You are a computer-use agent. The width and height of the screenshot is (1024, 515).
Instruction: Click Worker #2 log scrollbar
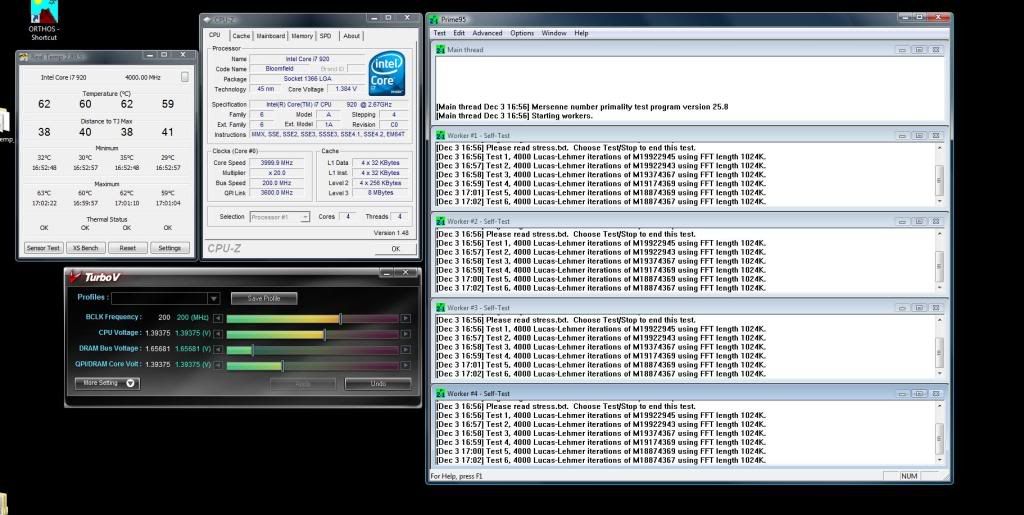pos(939,261)
